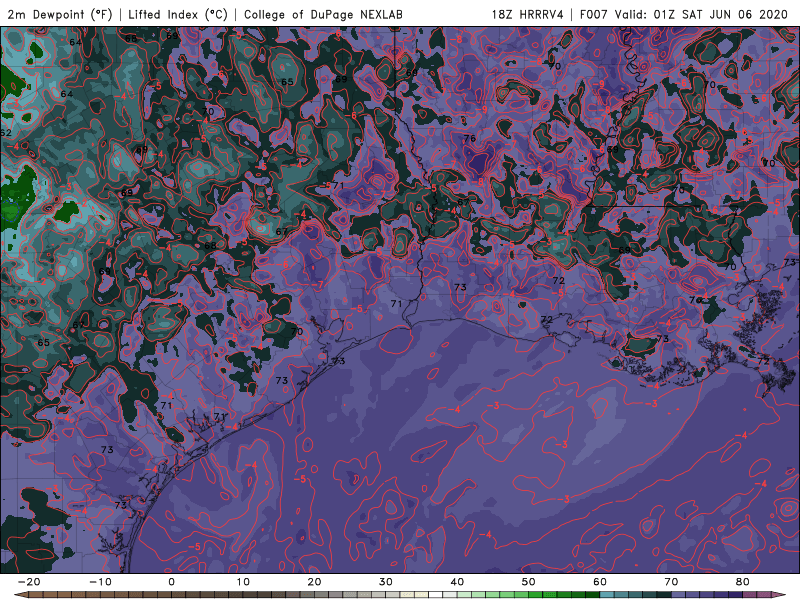Viewport: 800px width, 600px height.
Task: Click the "-20" color scale label
Action: pos(29,582)
